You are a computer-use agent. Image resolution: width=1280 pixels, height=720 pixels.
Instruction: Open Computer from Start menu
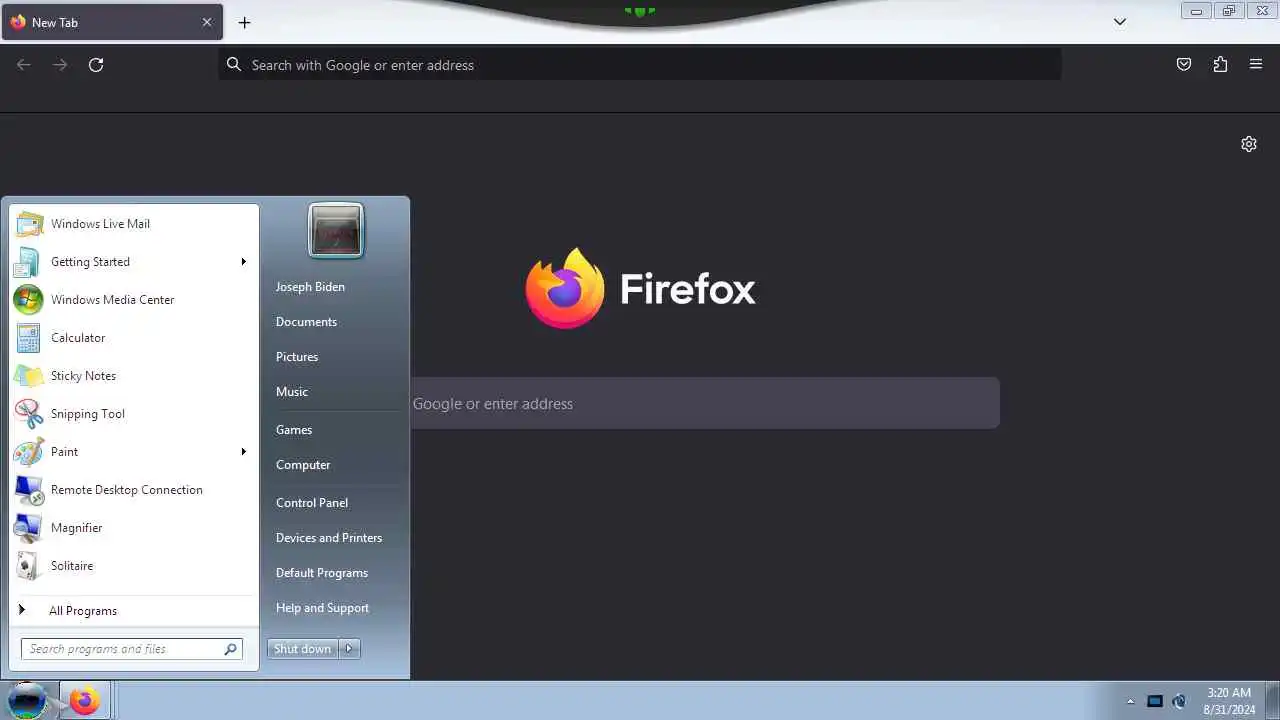click(303, 465)
